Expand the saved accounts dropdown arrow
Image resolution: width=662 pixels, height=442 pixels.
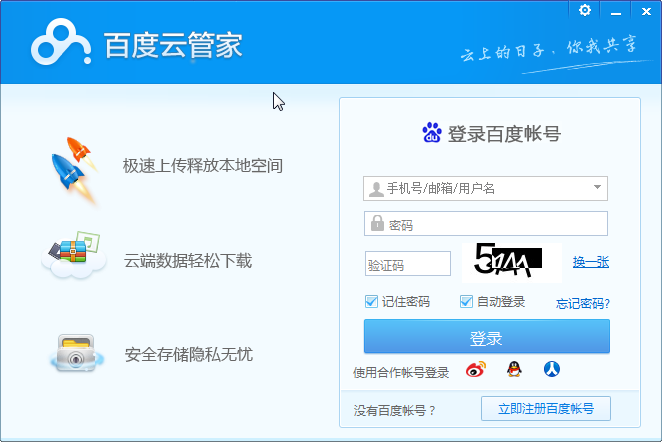coord(597,187)
